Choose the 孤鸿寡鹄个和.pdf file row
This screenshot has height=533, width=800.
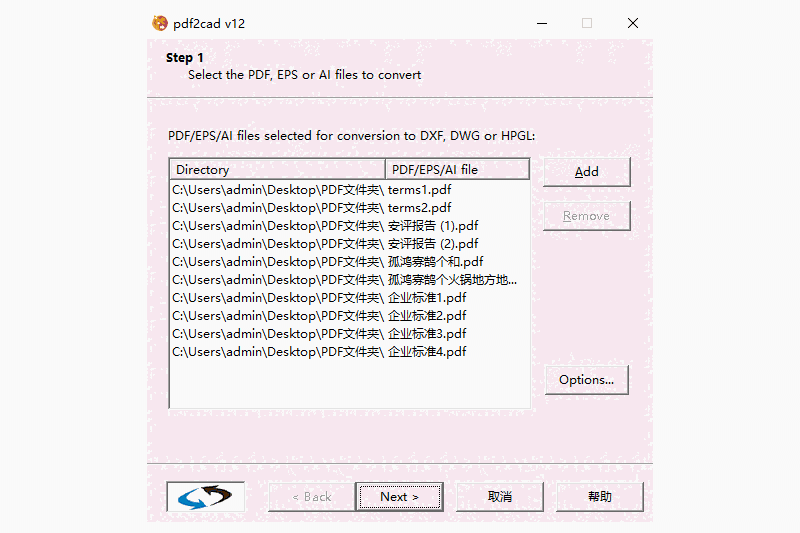tap(349, 262)
